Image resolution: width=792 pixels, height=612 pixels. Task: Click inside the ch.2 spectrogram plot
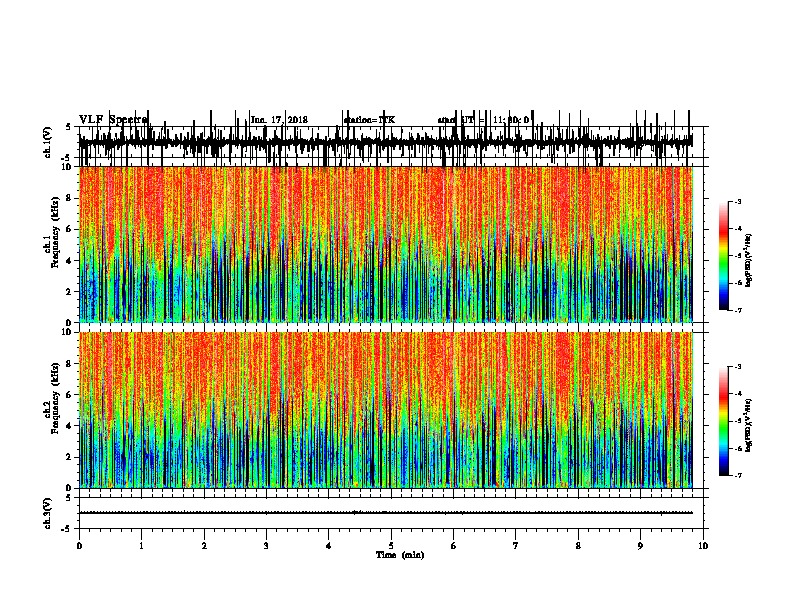point(386,410)
